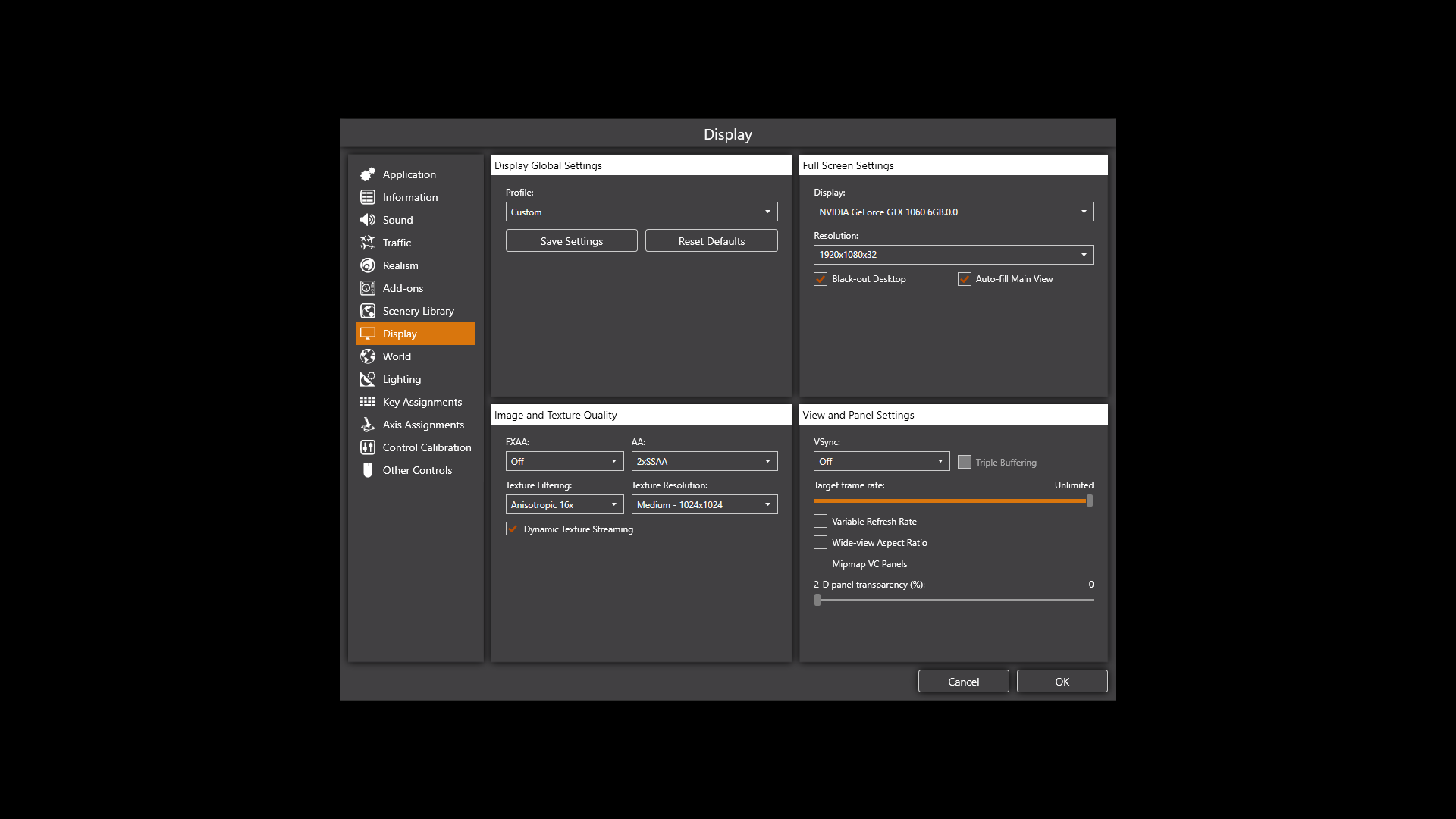The image size is (1456, 819).
Task: Click the 2-D panel transparency slider
Action: pyautogui.click(x=953, y=600)
